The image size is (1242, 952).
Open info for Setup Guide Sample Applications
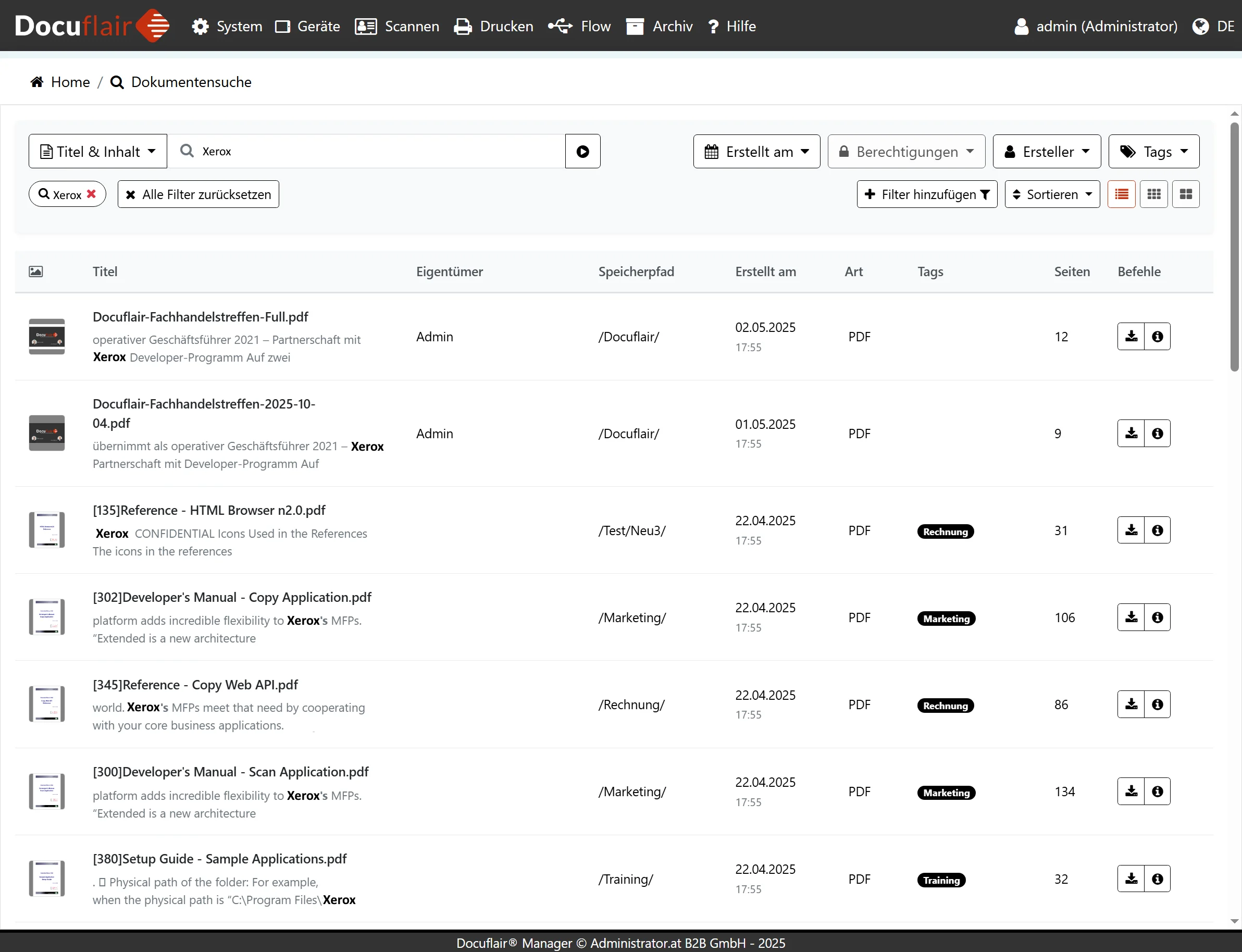click(x=1157, y=879)
